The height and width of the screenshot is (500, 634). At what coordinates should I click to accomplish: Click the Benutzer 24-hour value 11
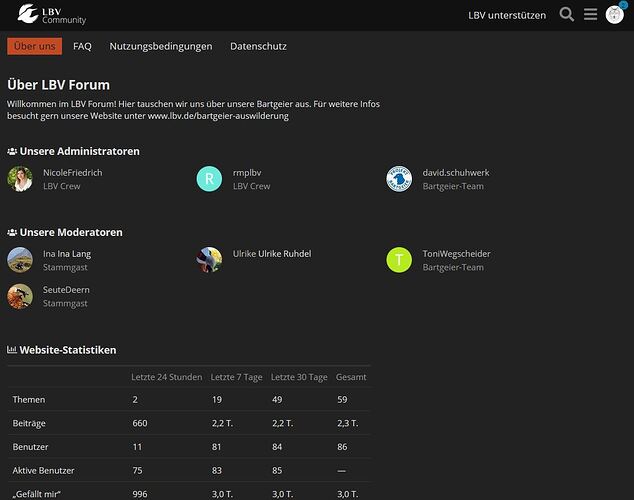[x=137, y=447]
